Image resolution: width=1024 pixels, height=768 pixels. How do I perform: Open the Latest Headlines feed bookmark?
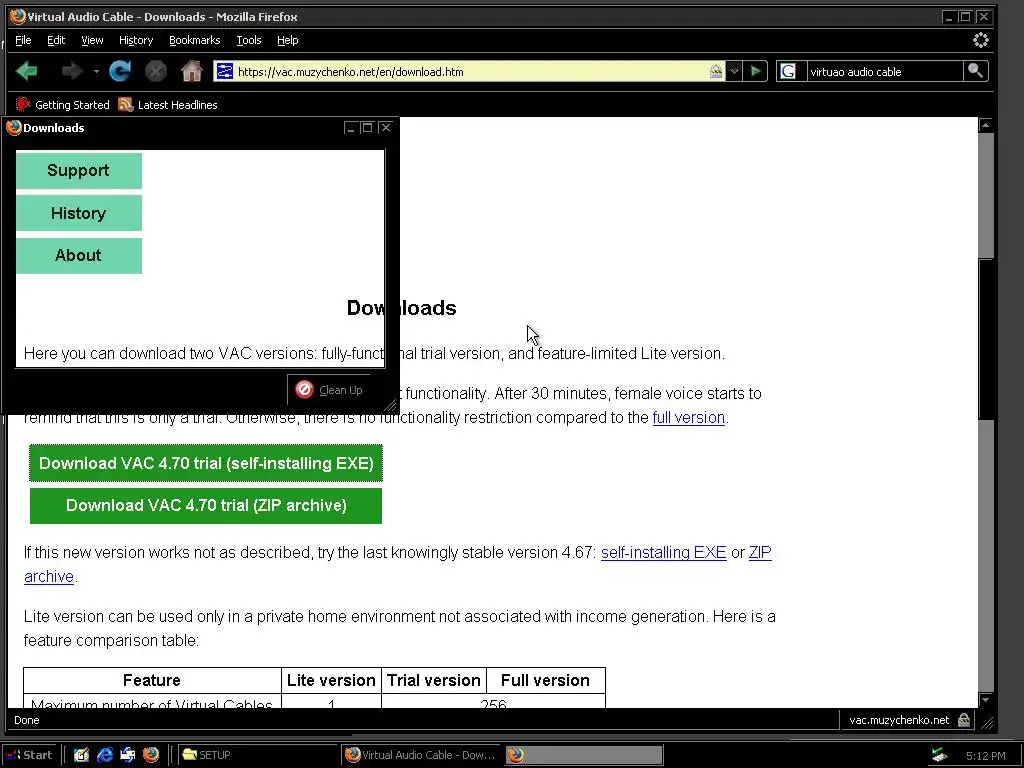click(168, 104)
